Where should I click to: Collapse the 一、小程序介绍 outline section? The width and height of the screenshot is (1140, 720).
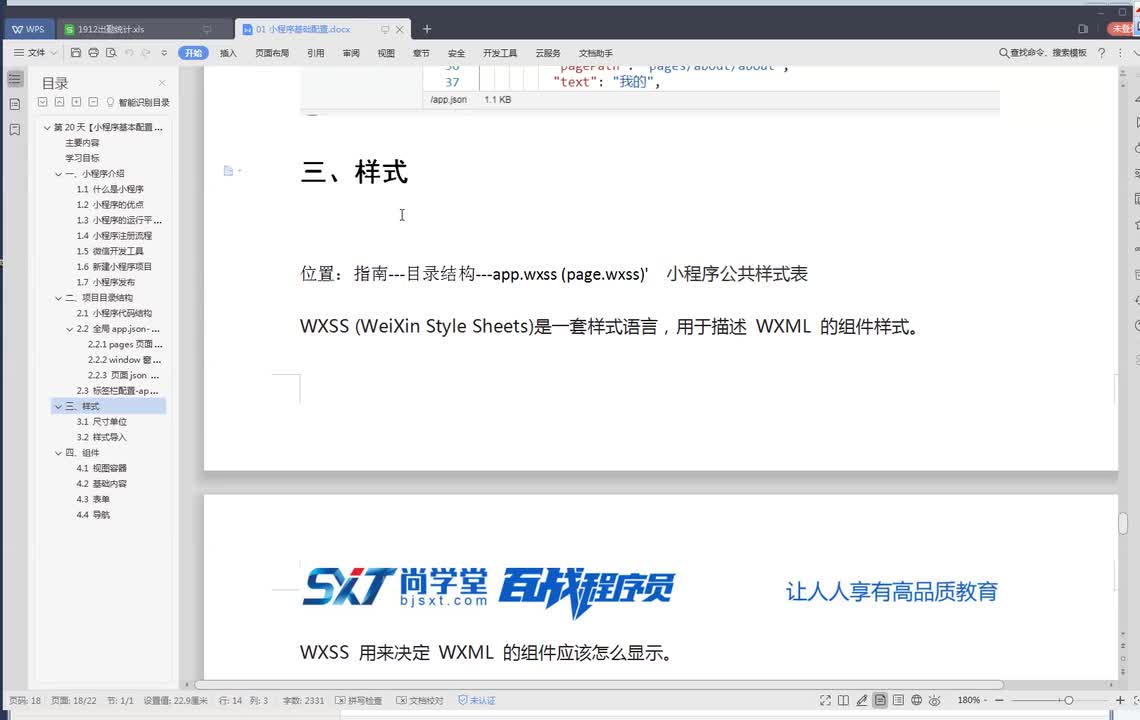click(x=59, y=174)
